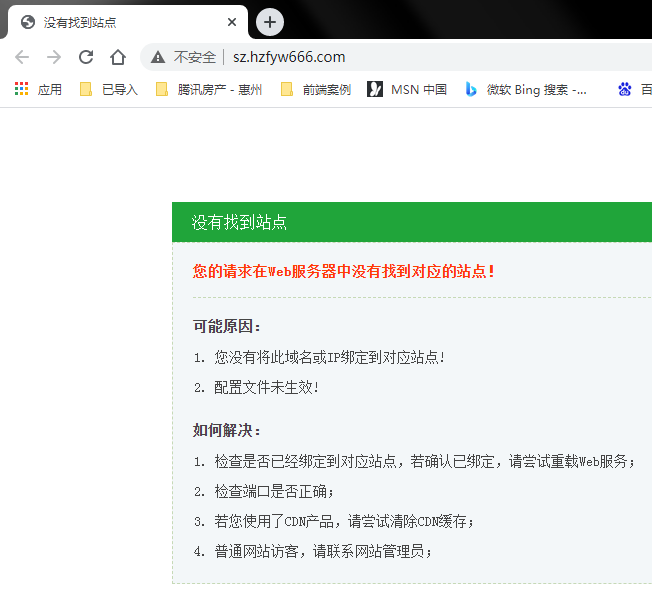Open the 应用 apps grid shortcut
The image size is (652, 590).
click(38, 89)
